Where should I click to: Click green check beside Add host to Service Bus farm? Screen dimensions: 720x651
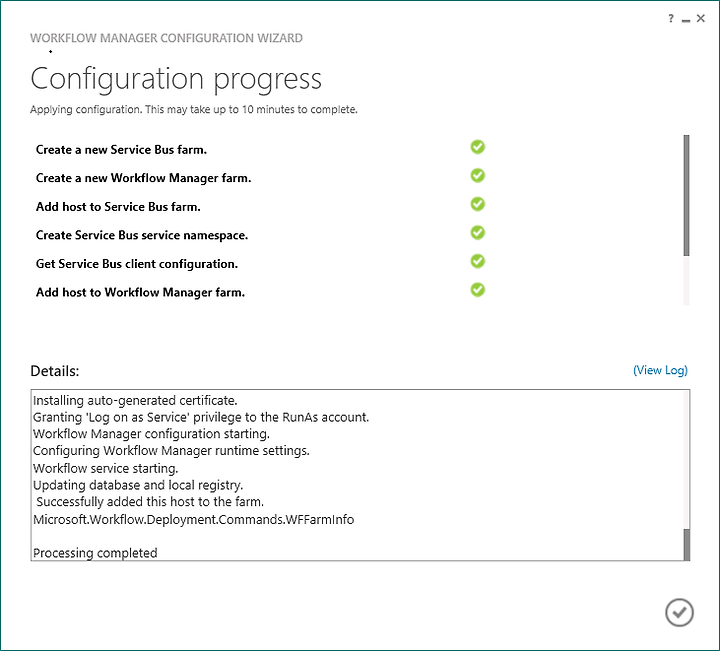[x=478, y=204]
